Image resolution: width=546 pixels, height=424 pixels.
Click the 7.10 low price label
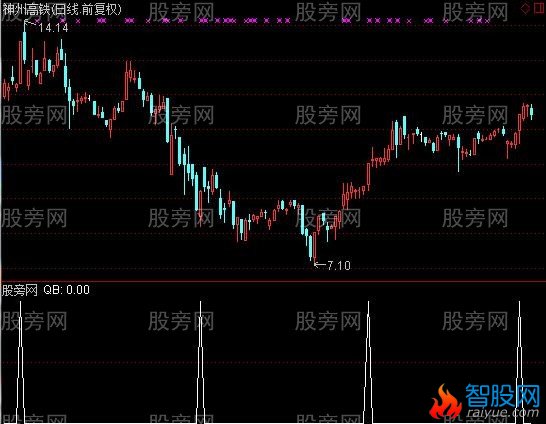coord(339,266)
